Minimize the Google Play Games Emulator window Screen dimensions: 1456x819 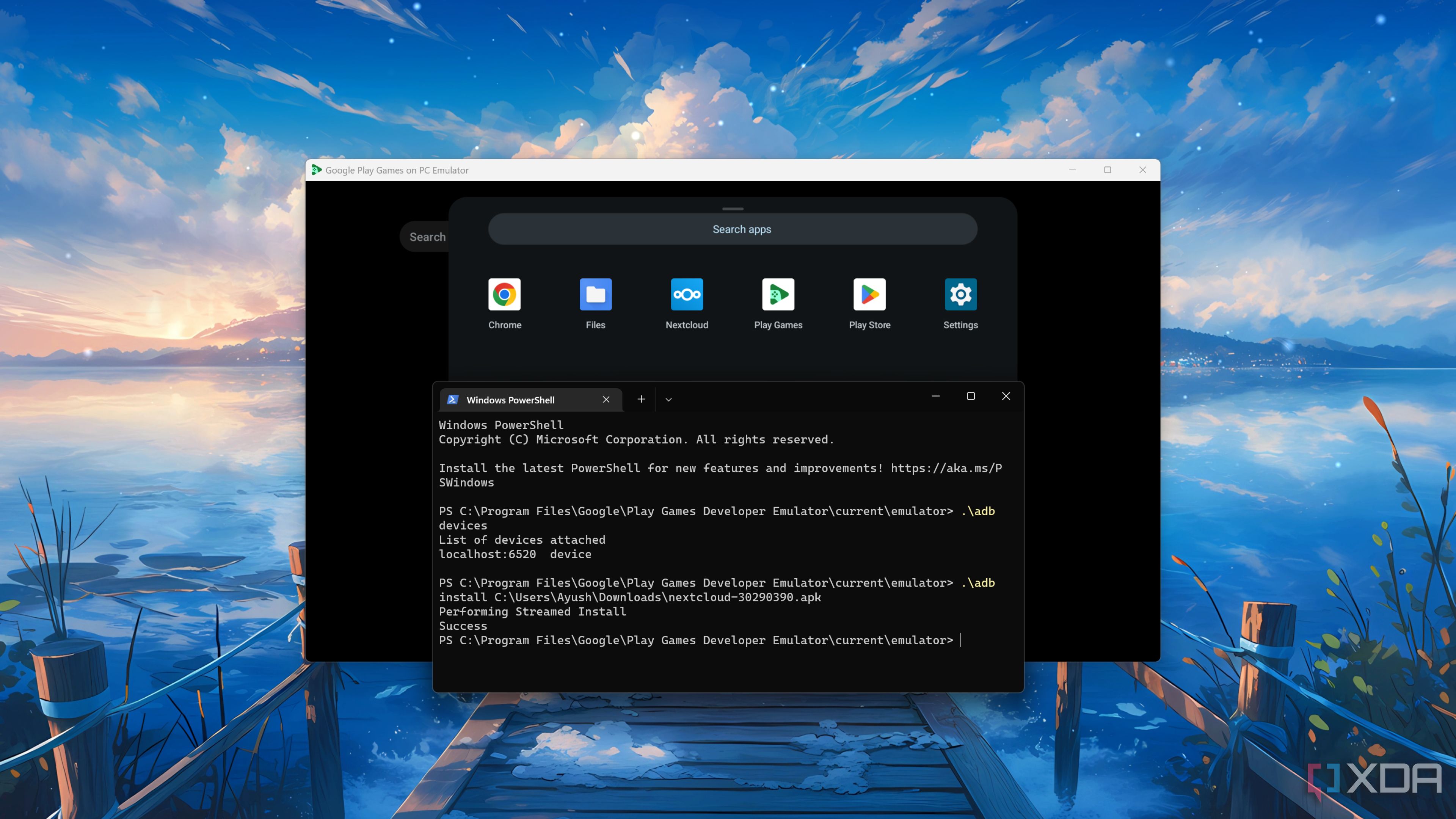[x=1072, y=169]
